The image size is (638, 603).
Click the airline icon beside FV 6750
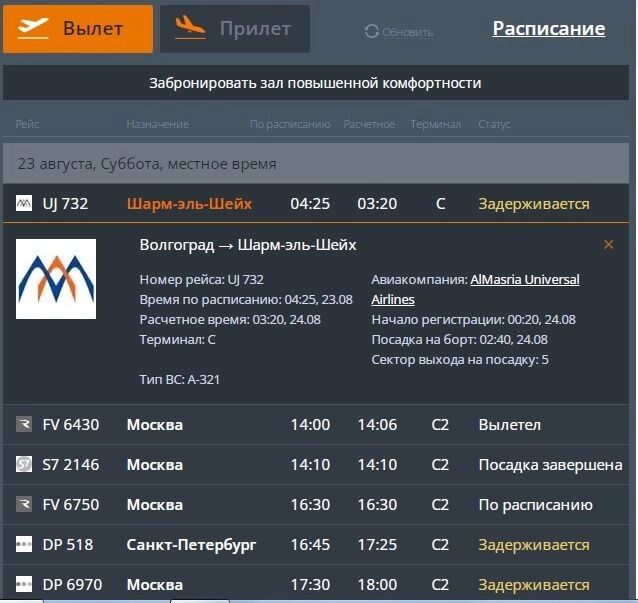coord(24,505)
